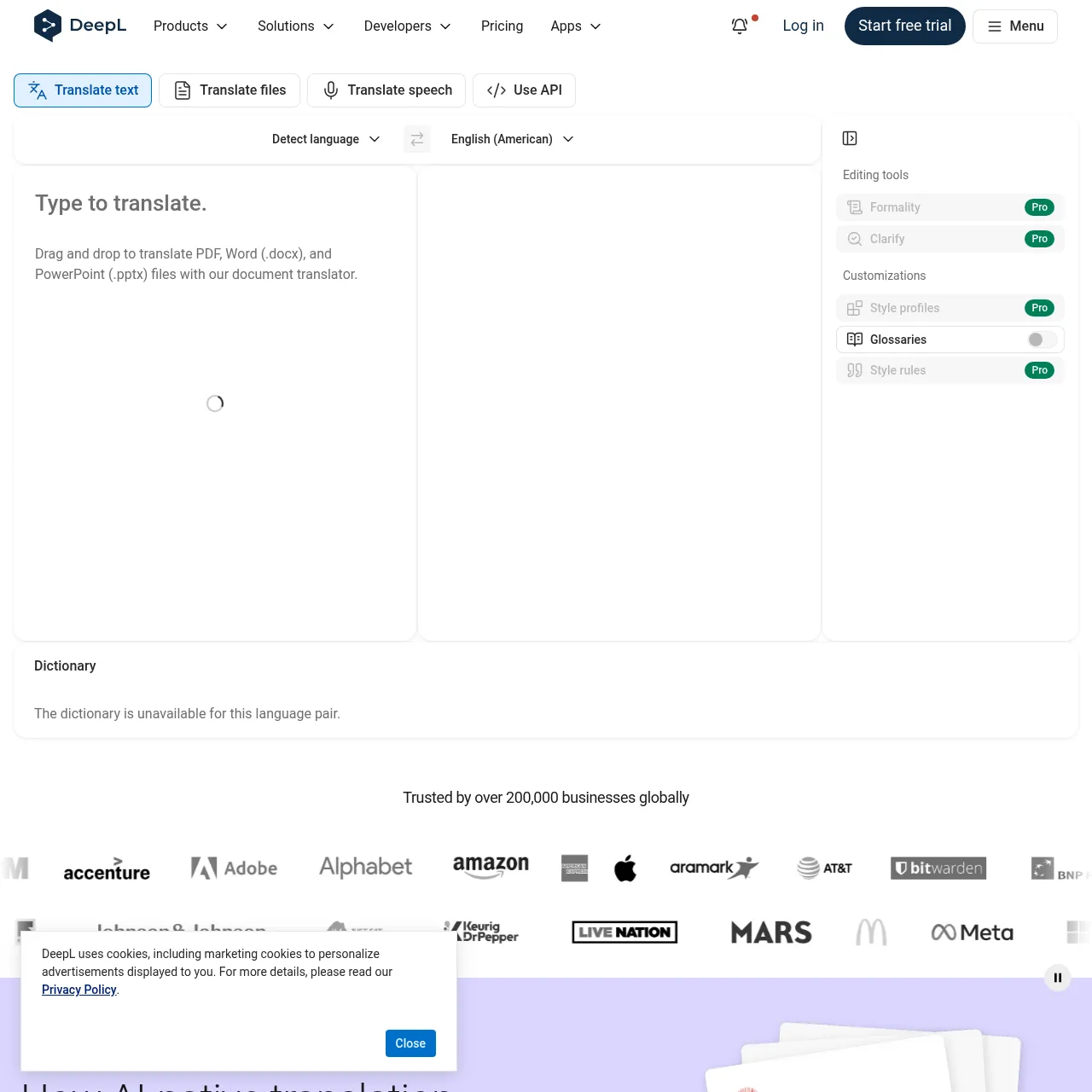Click the Pro badge next to Style rules

(1039, 370)
